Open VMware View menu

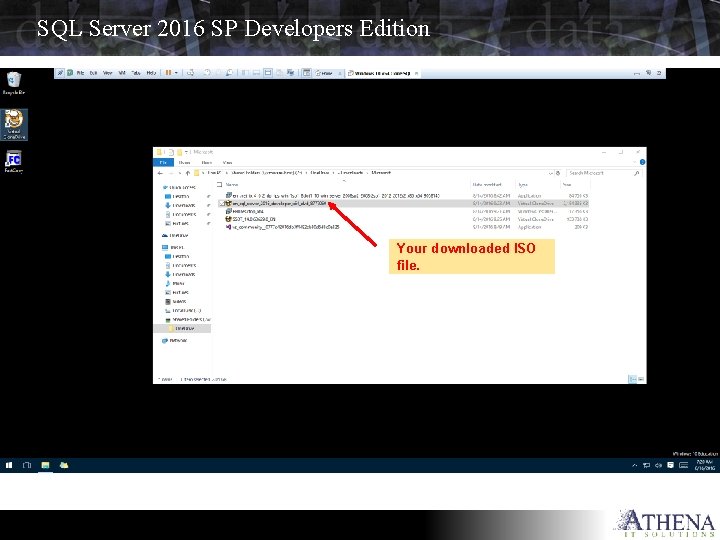pyautogui.click(x=107, y=73)
